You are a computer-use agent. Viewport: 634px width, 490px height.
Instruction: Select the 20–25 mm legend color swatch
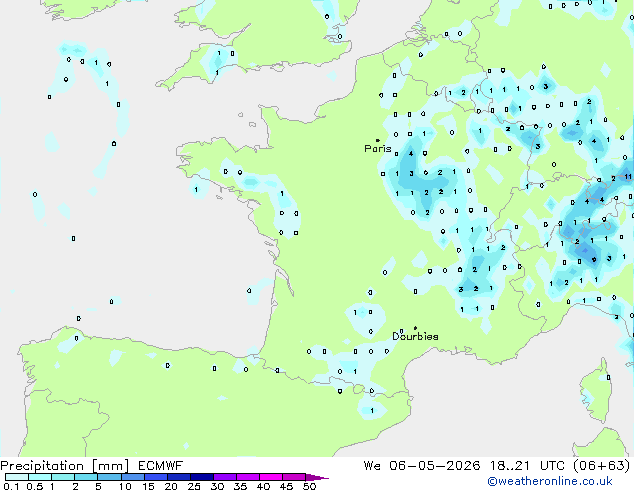point(178,477)
